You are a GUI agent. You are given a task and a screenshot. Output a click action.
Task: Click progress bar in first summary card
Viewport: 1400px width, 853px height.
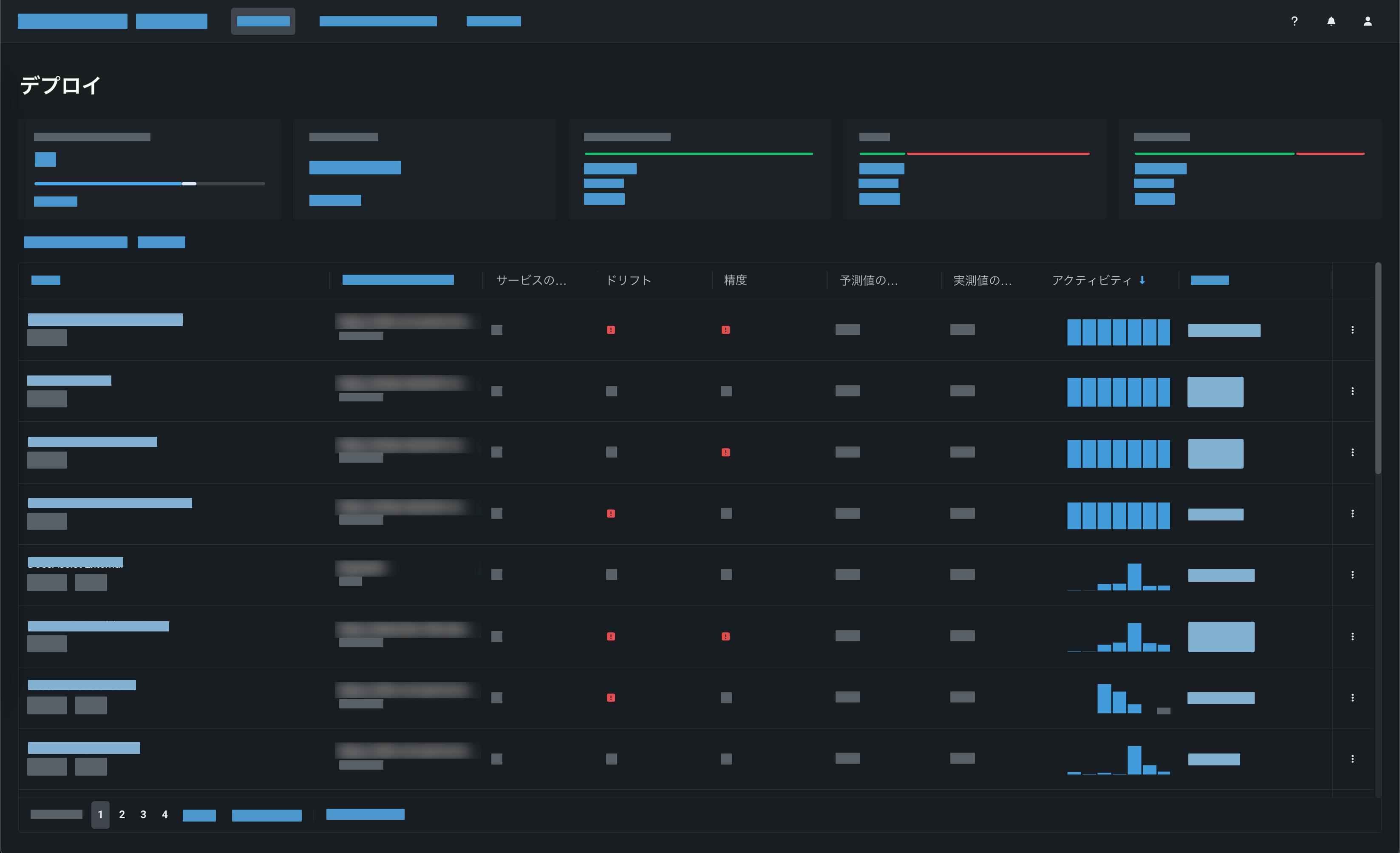pyautogui.click(x=150, y=184)
